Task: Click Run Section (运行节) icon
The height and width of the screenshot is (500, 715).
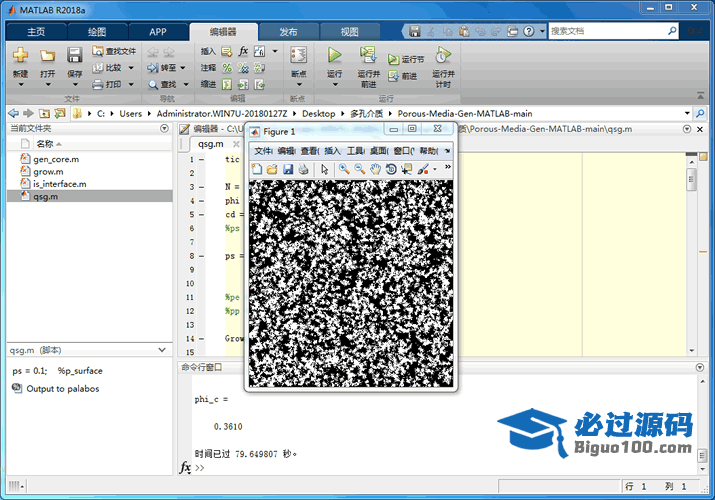Action: (x=393, y=59)
